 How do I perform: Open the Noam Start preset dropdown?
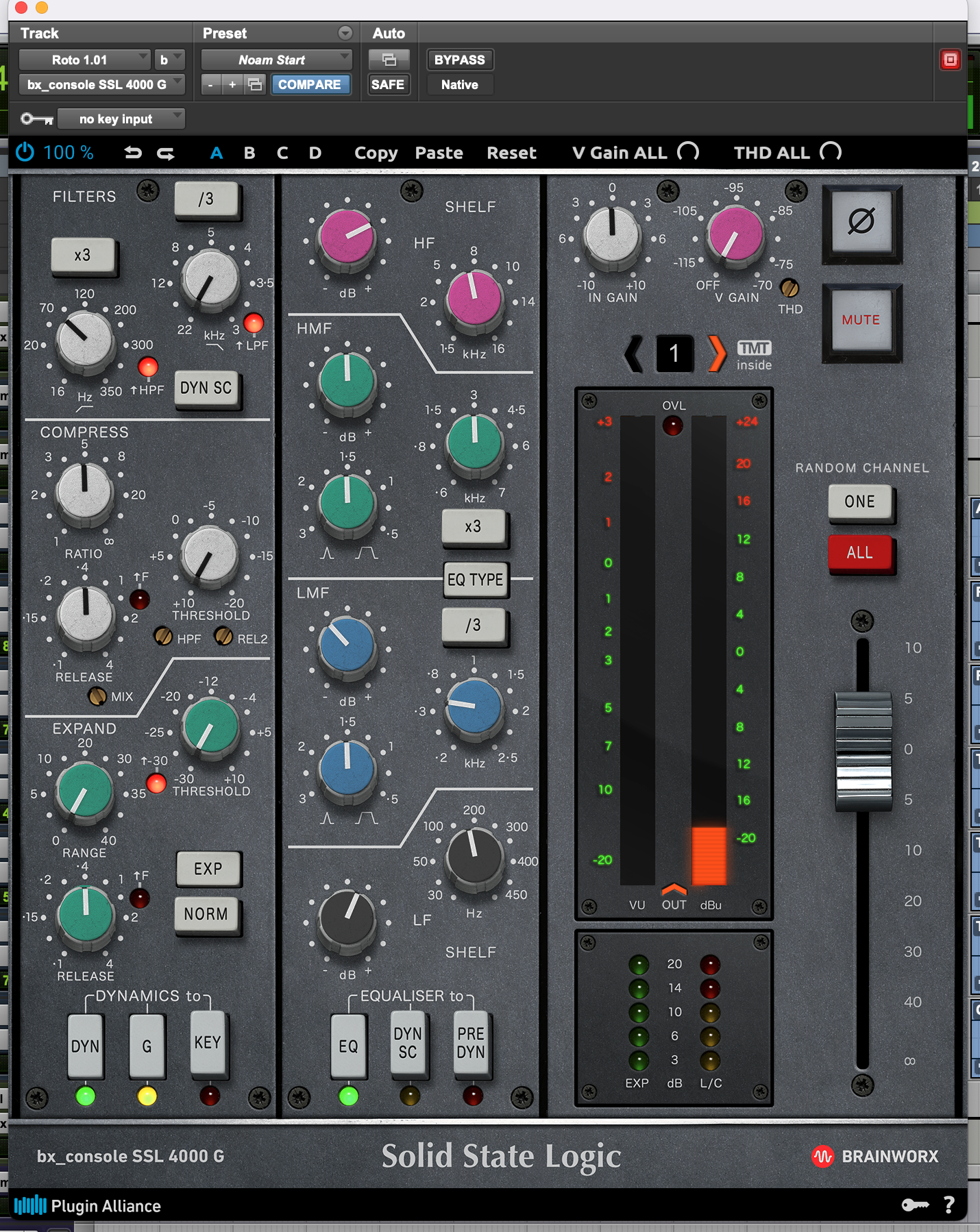point(276,60)
